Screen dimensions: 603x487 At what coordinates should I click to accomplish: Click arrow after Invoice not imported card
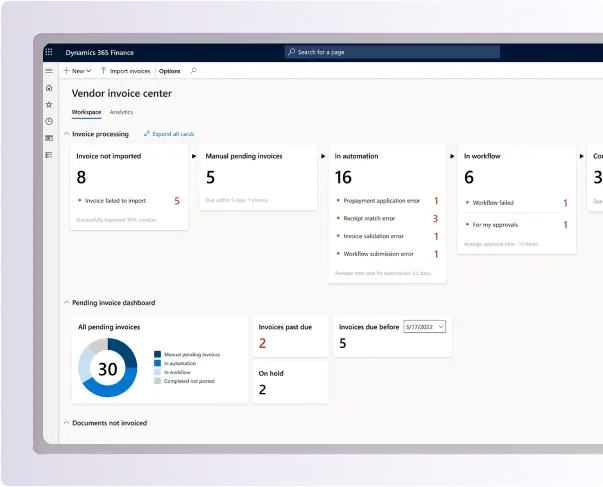click(194, 156)
